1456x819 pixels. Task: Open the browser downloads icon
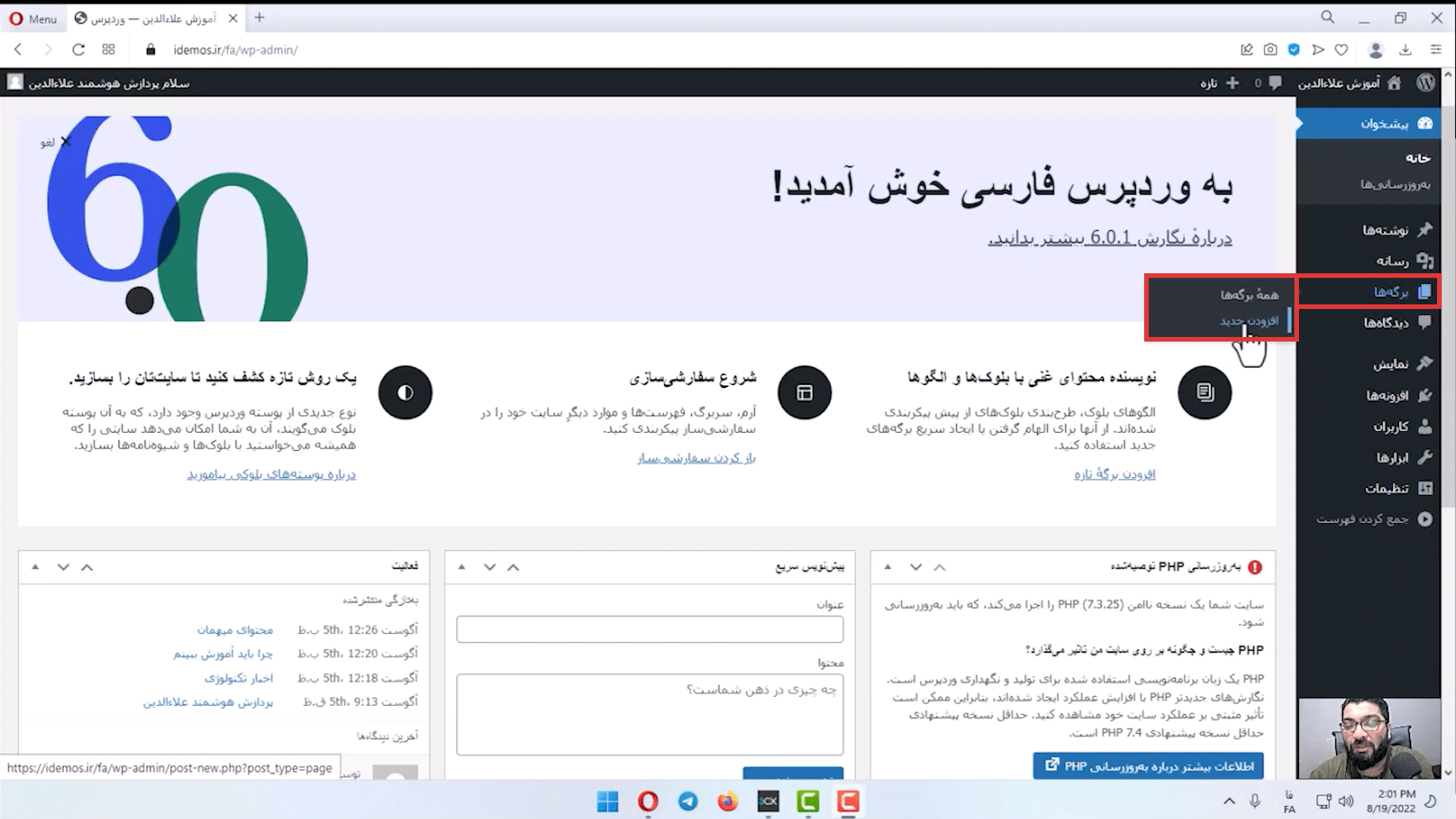click(x=1405, y=49)
